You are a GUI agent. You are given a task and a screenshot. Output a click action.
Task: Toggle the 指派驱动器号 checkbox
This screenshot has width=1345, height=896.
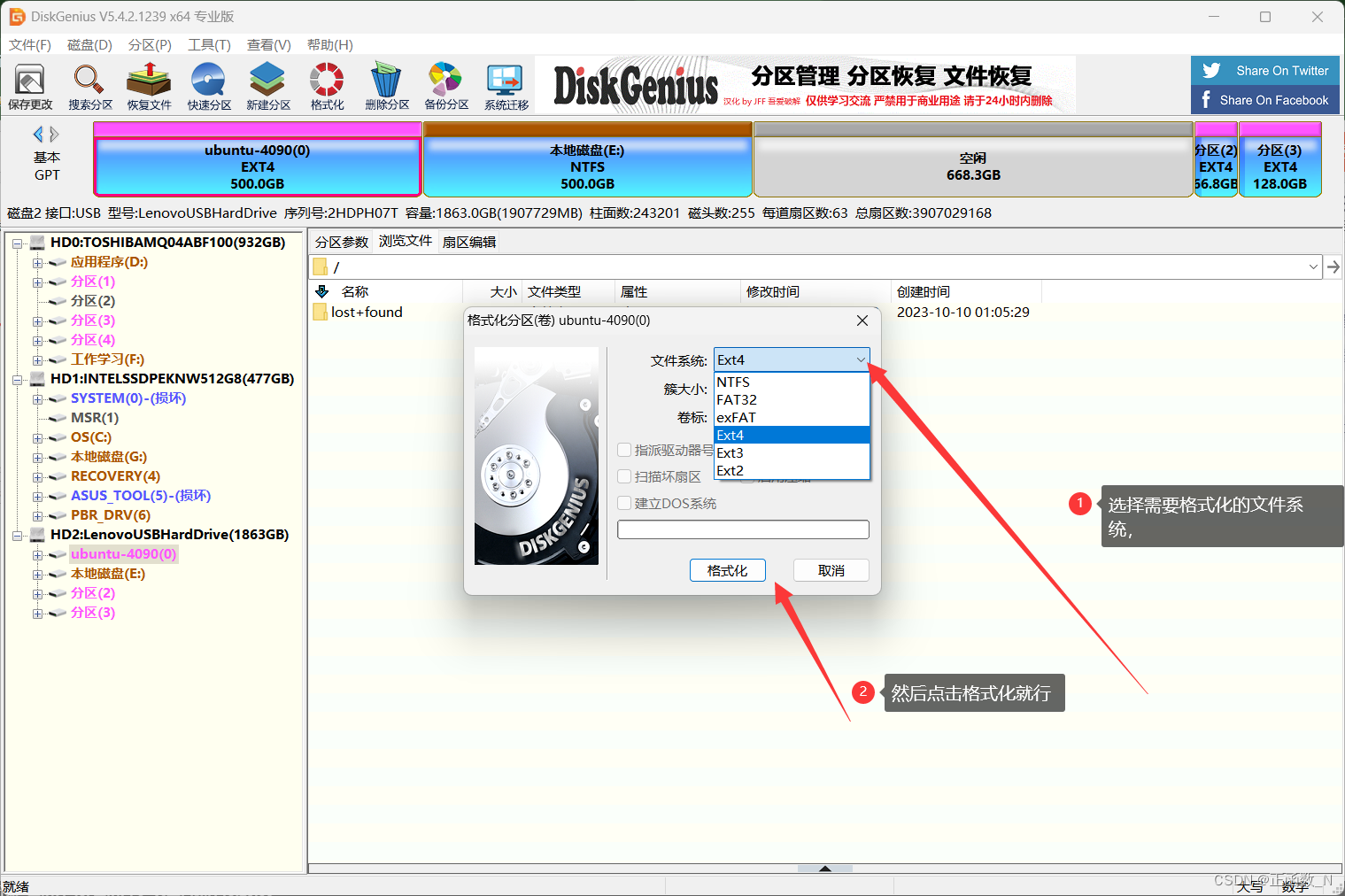[x=624, y=450]
